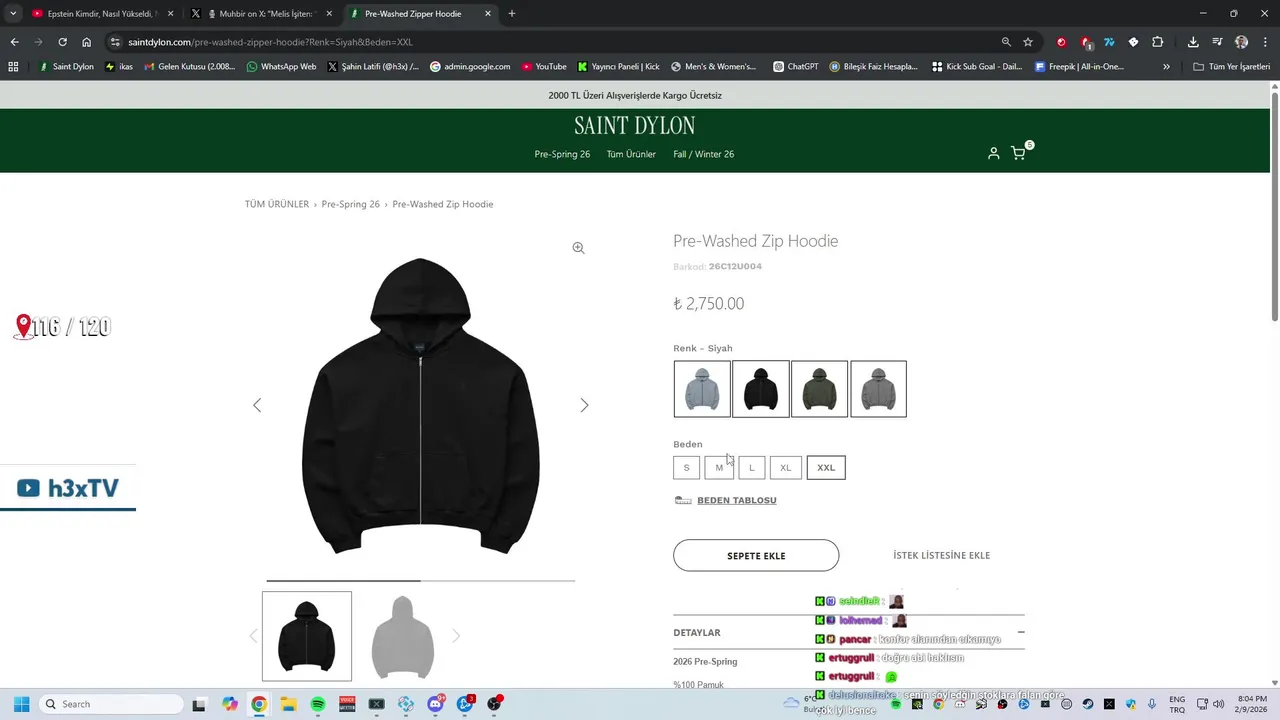
Task: Choose the black hoodie color
Action: (x=761, y=389)
